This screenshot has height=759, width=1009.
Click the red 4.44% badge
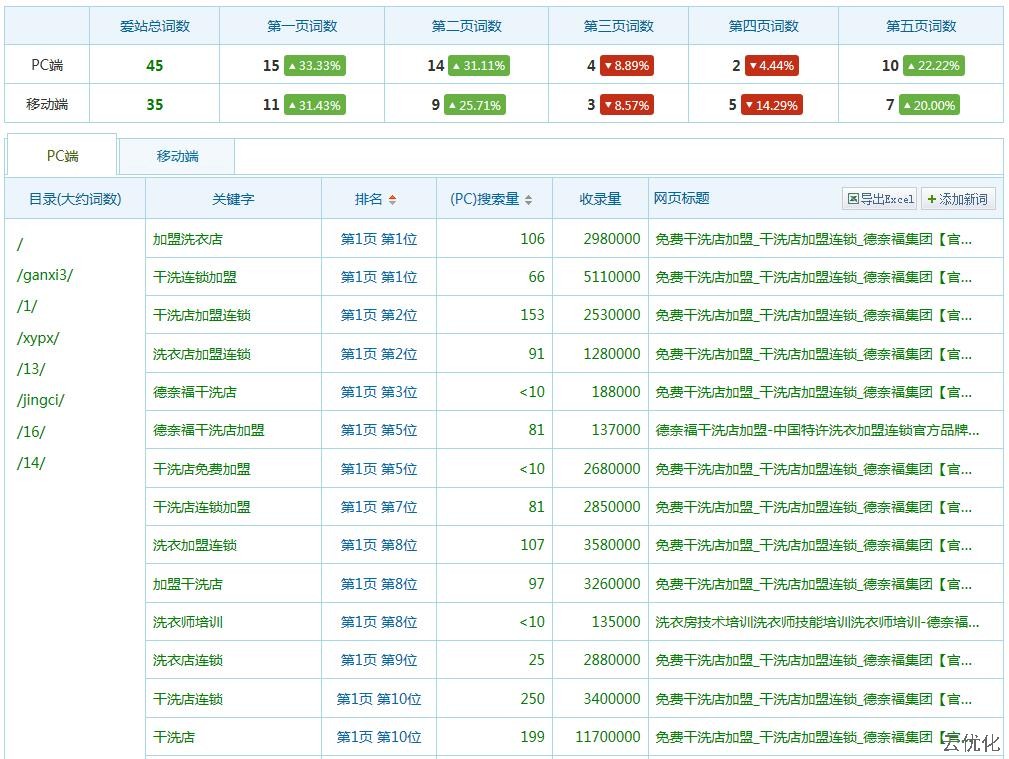click(x=771, y=66)
